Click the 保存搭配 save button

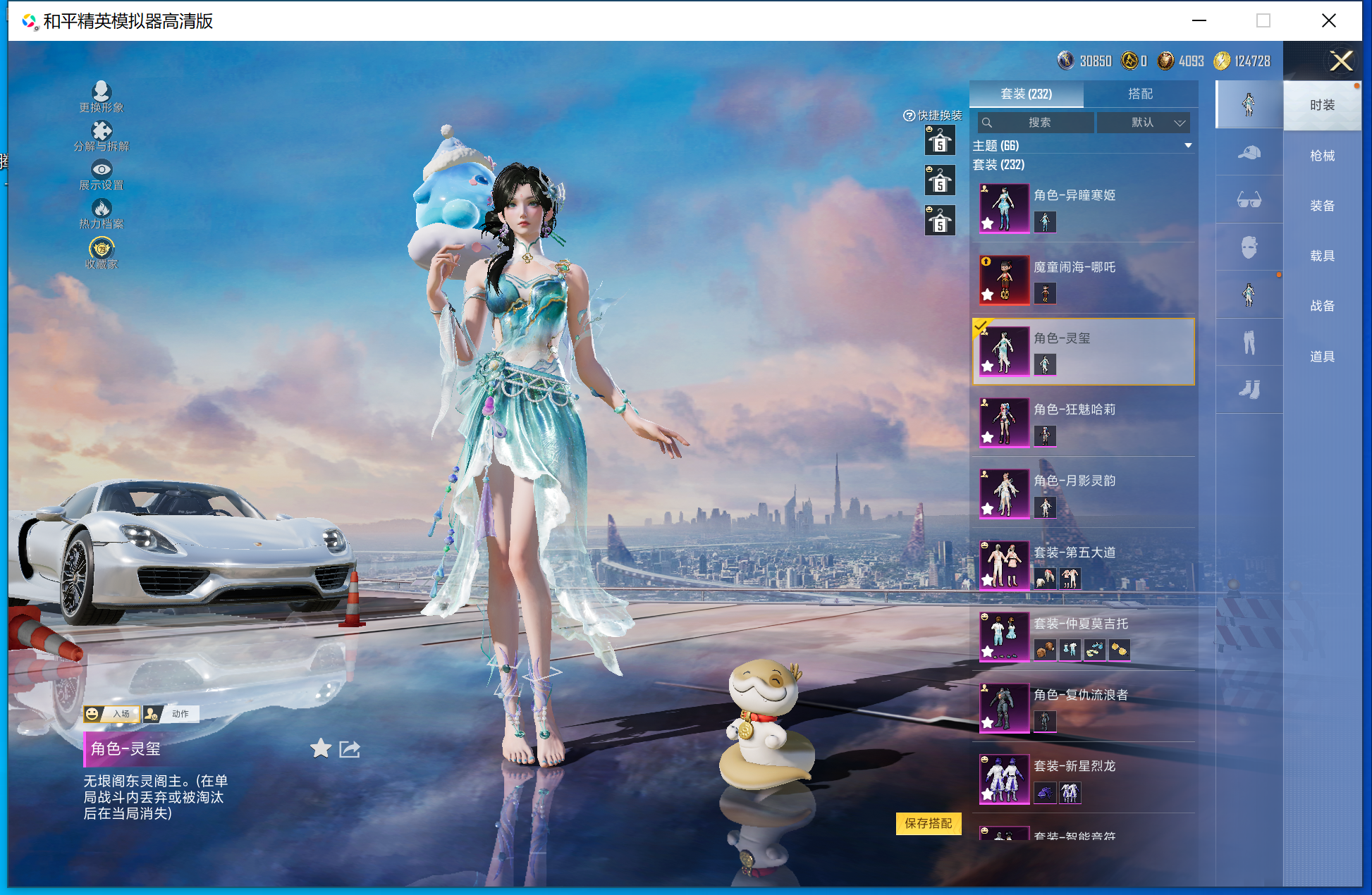click(x=928, y=823)
